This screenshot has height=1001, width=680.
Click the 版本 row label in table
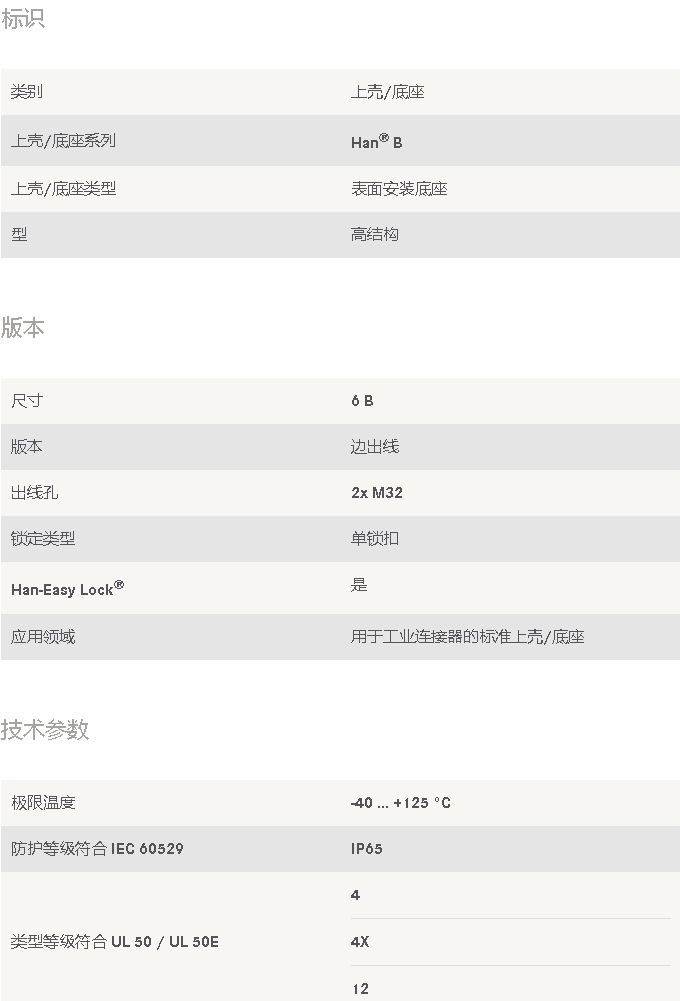tap(27, 447)
